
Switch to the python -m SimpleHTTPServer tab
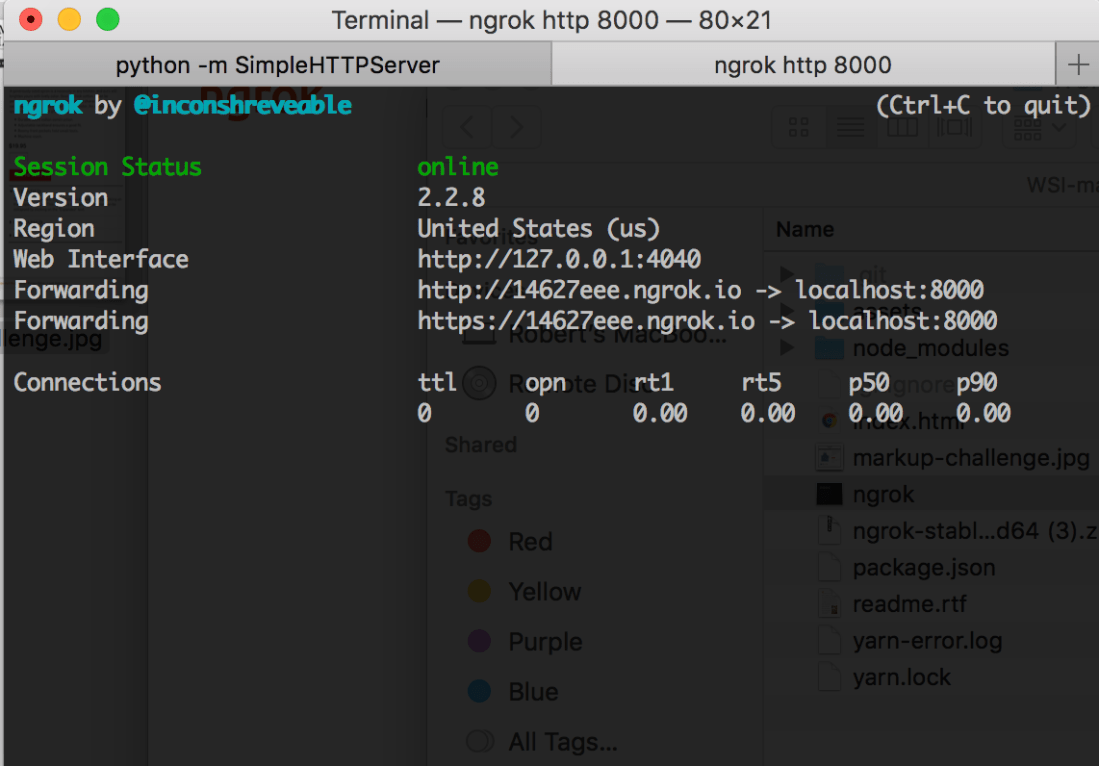pyautogui.click(x=277, y=66)
